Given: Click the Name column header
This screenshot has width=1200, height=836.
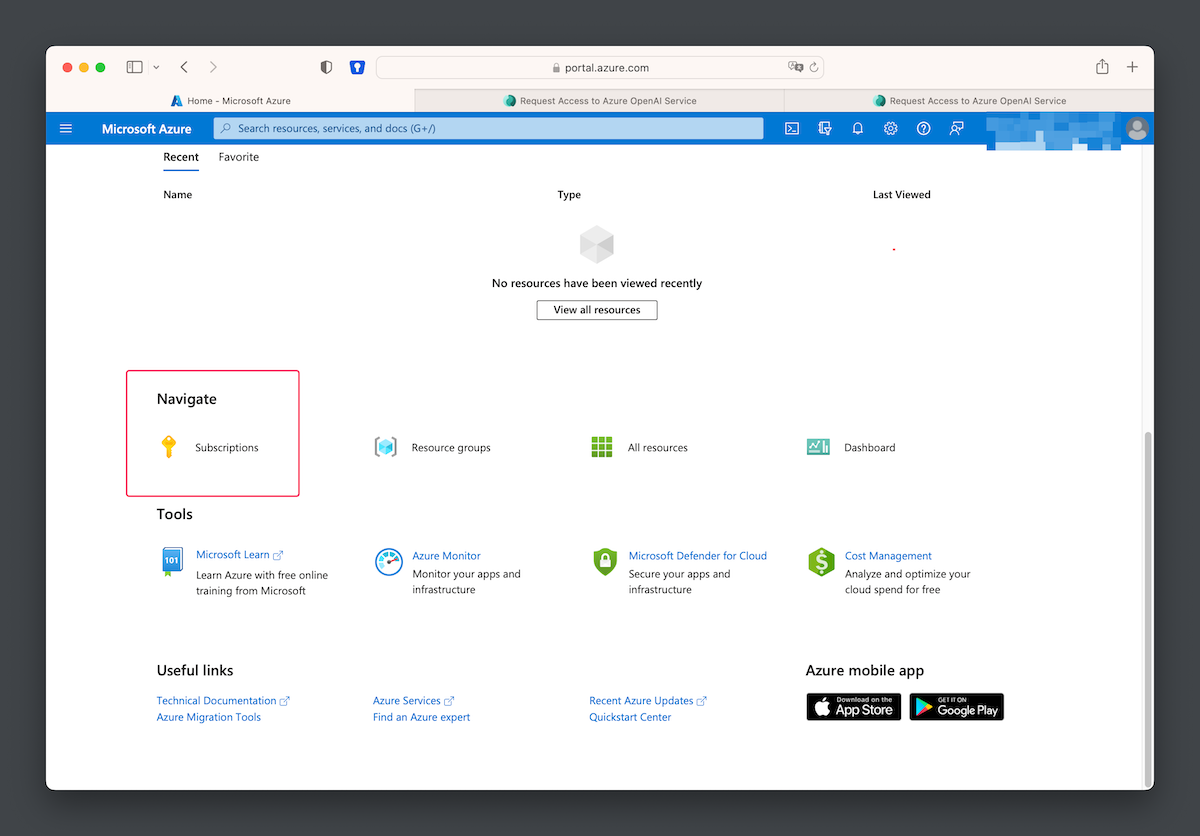Looking at the screenshot, I should point(178,195).
